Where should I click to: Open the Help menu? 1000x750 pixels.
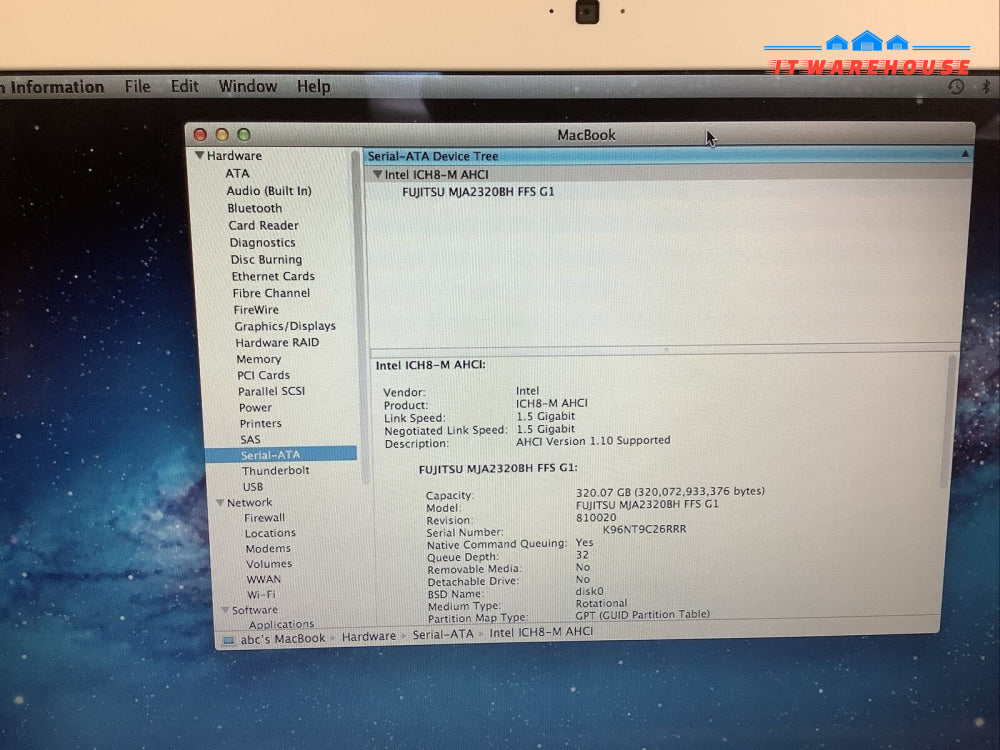pyautogui.click(x=313, y=86)
